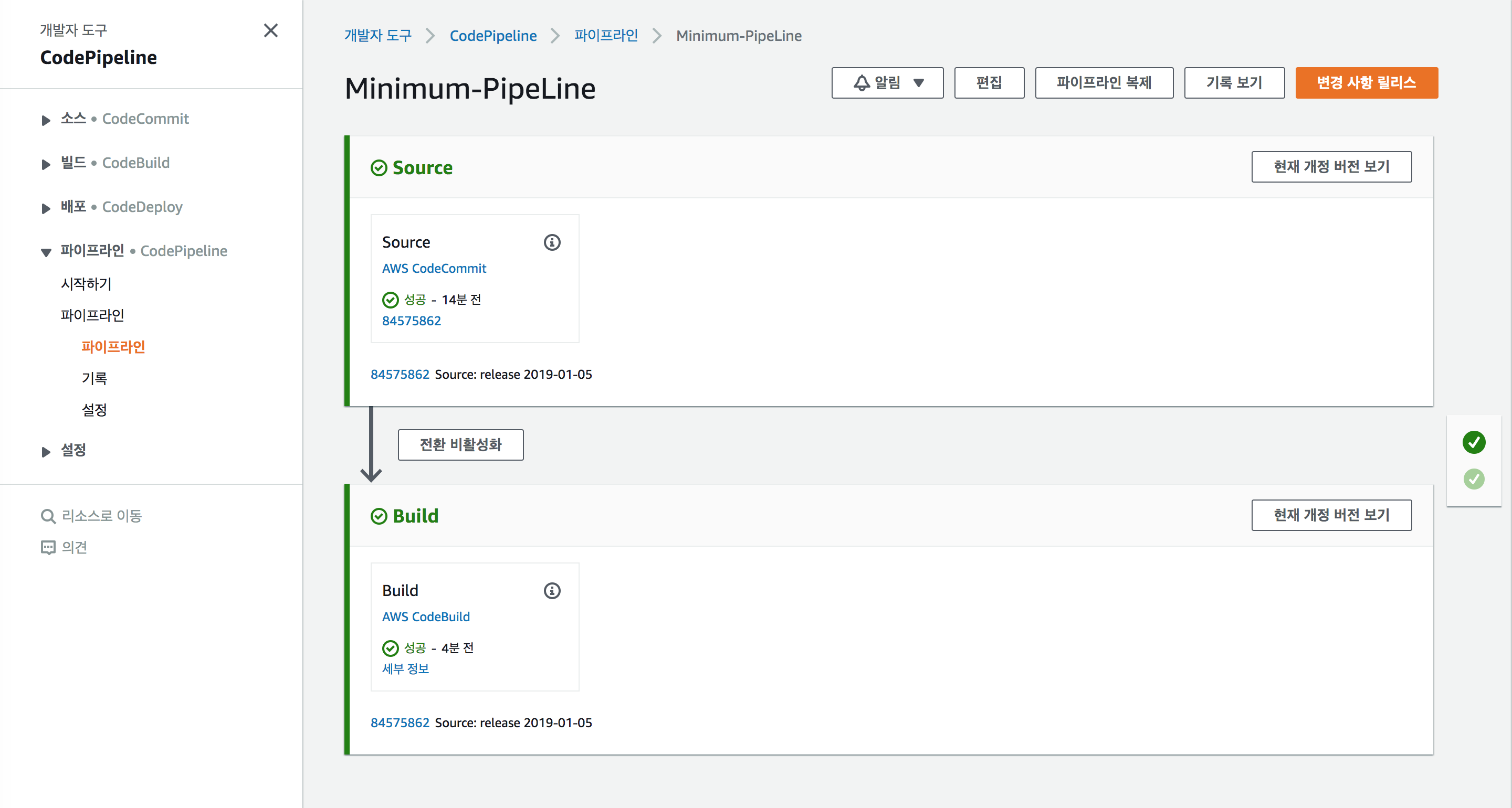Disable transition with 전환 비활성화 button
Viewport: 1512px width, 808px height.
pyautogui.click(x=460, y=445)
